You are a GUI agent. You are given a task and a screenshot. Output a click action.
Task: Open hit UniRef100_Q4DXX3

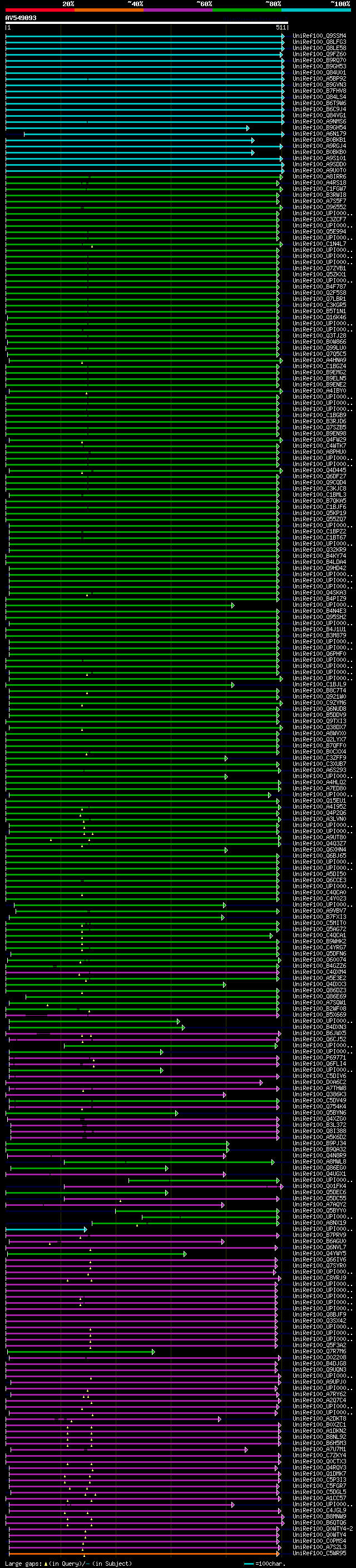click(x=319, y=985)
